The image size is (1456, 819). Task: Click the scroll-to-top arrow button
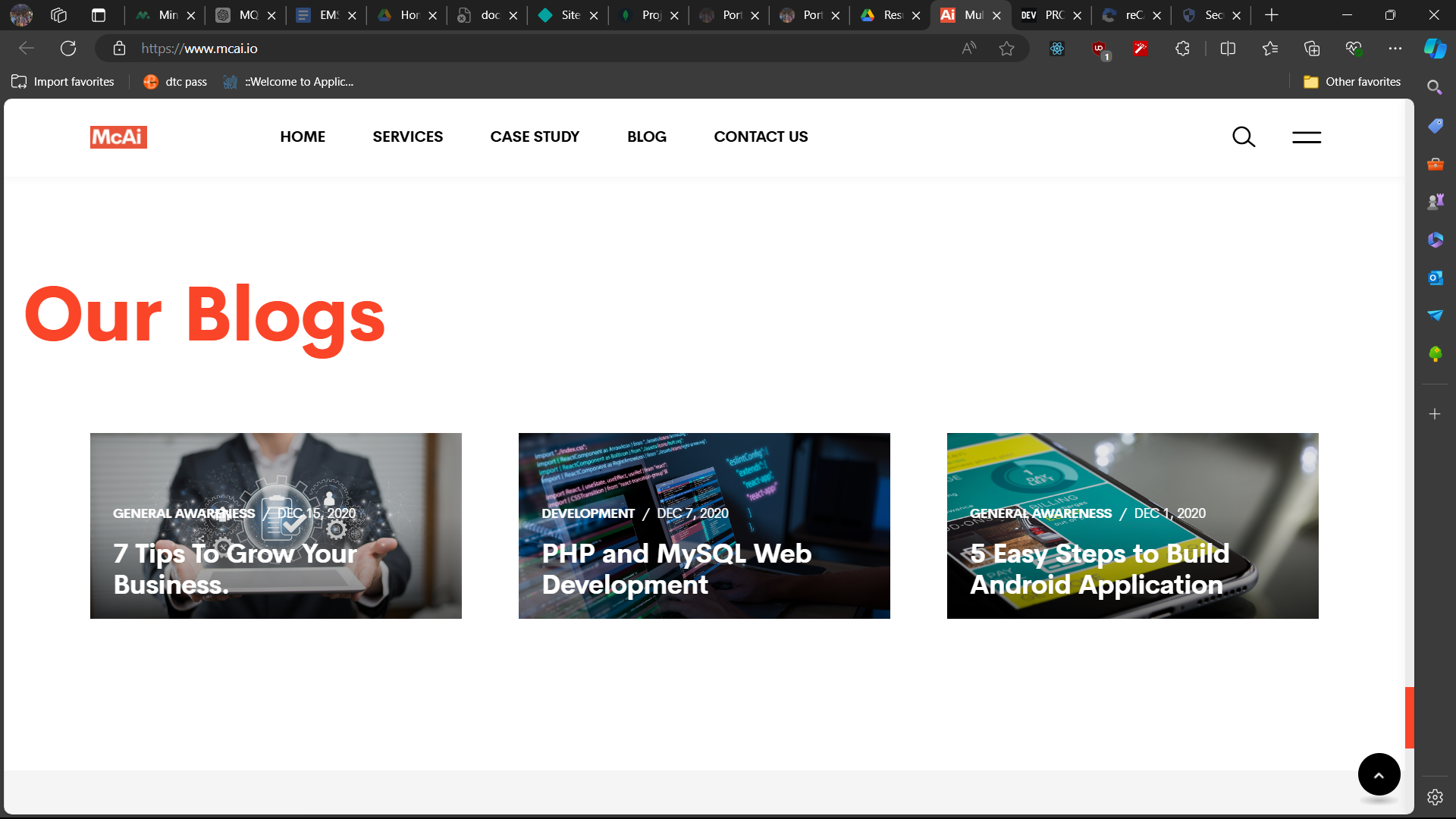click(1379, 774)
